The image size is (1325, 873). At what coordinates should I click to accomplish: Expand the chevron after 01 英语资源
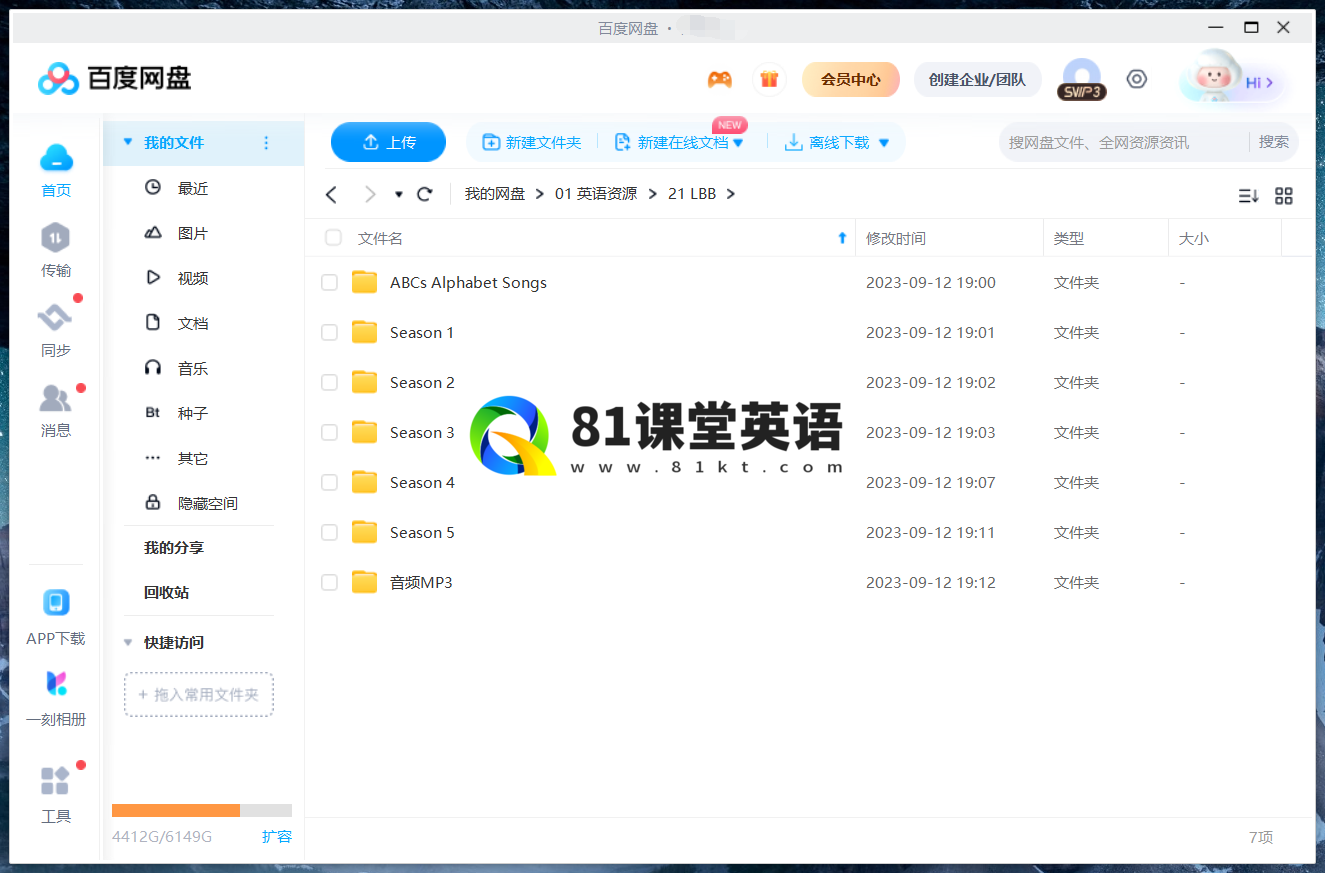pyautogui.click(x=652, y=194)
